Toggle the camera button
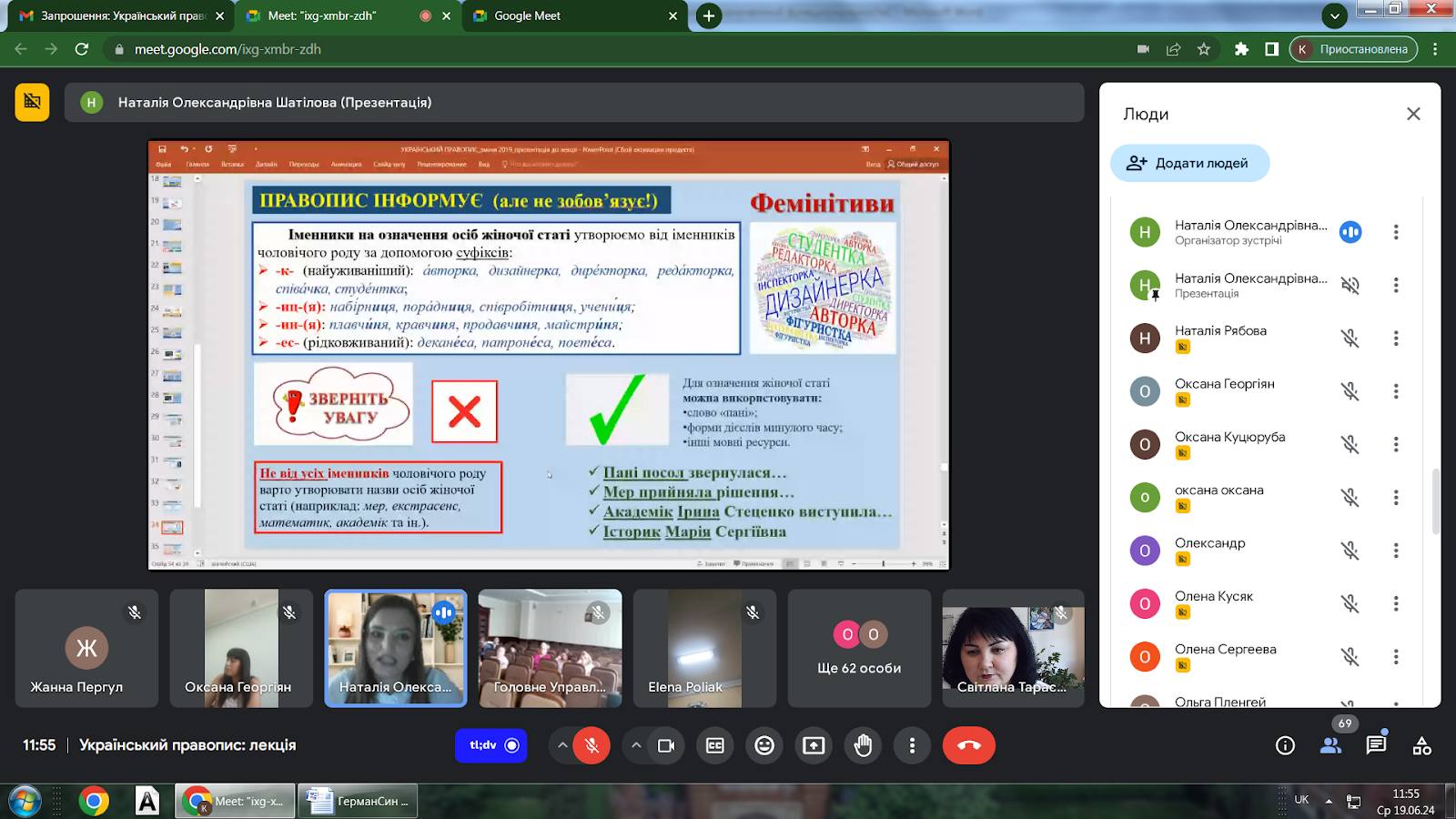This screenshot has width=1456, height=819. [666, 745]
